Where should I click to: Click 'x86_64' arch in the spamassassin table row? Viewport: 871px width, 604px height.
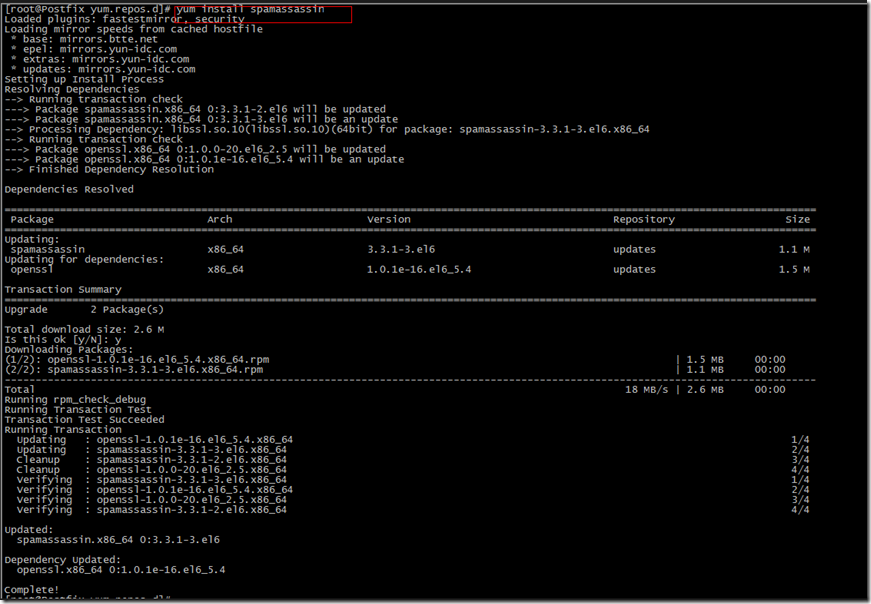(x=226, y=249)
